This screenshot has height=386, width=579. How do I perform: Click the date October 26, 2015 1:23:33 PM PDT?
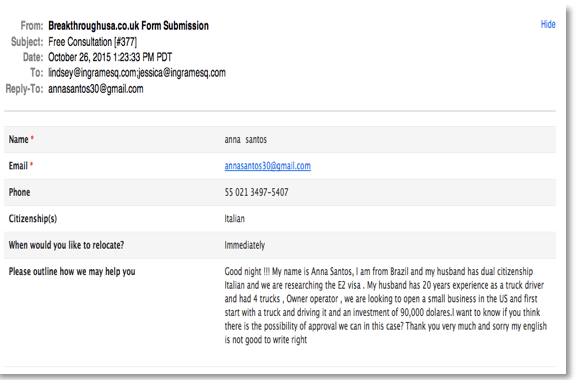pyautogui.click(x=110, y=57)
